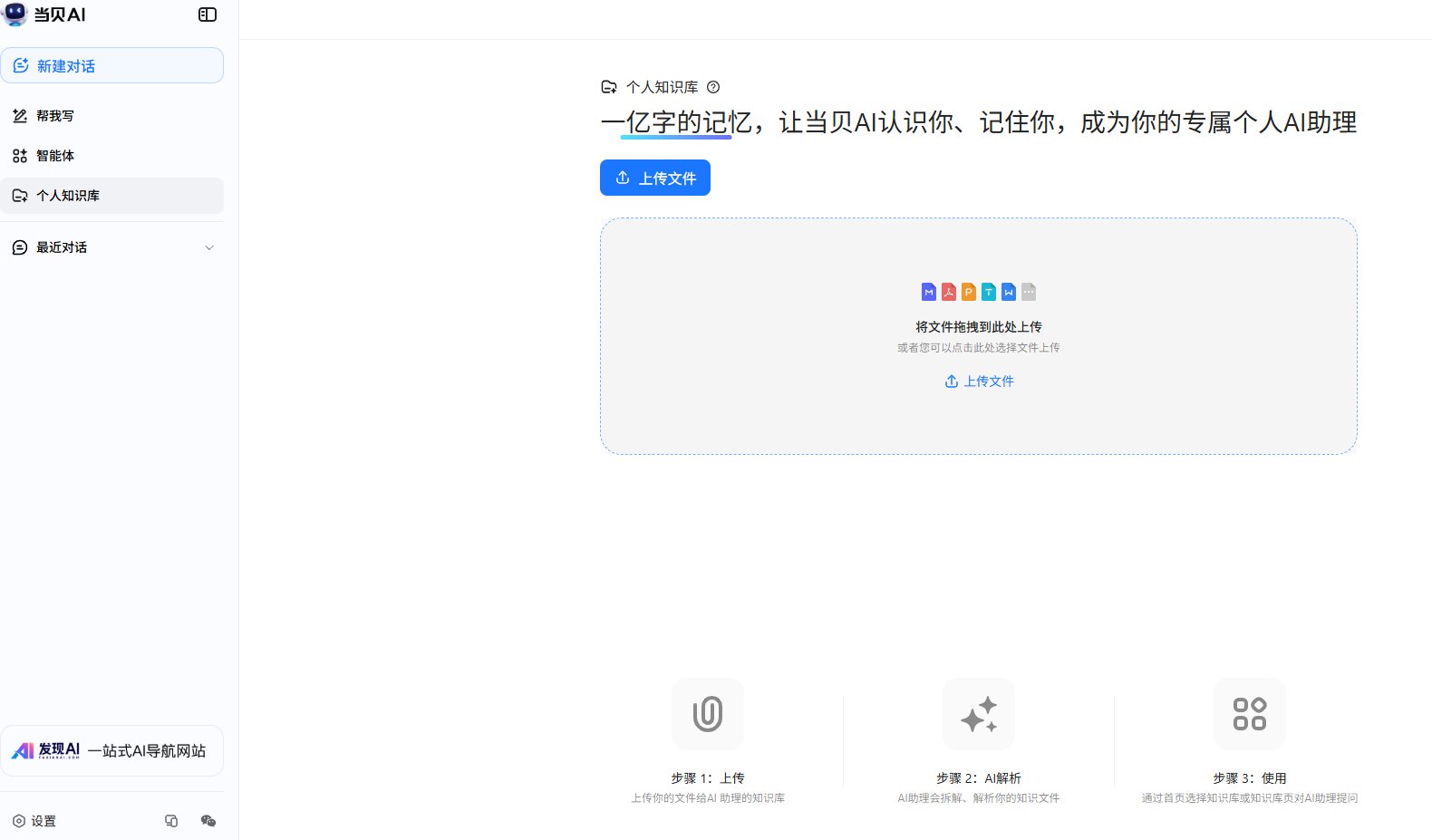Screen dimensions: 1432x840
Task: Click the teal TXT file type icon
Action: point(989,292)
